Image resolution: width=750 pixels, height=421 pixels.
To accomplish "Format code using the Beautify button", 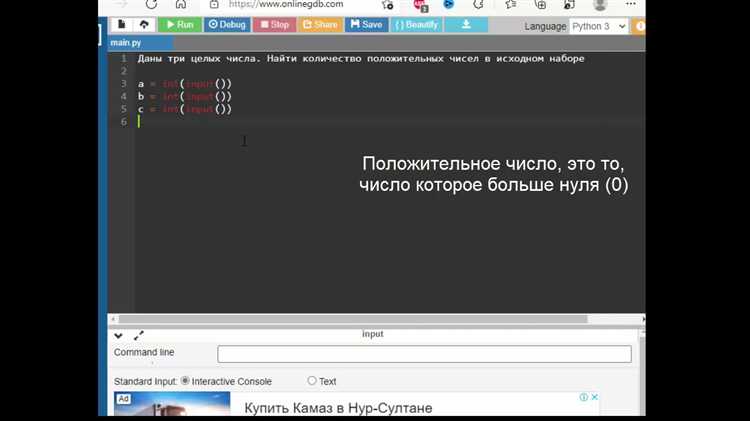I will click(416, 24).
